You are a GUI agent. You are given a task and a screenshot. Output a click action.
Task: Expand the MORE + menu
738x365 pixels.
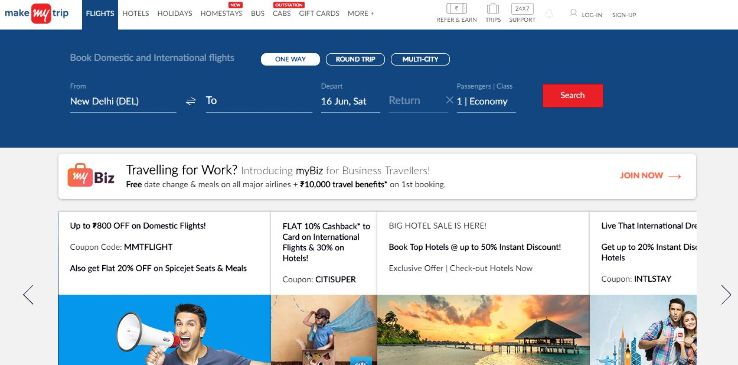(x=361, y=14)
